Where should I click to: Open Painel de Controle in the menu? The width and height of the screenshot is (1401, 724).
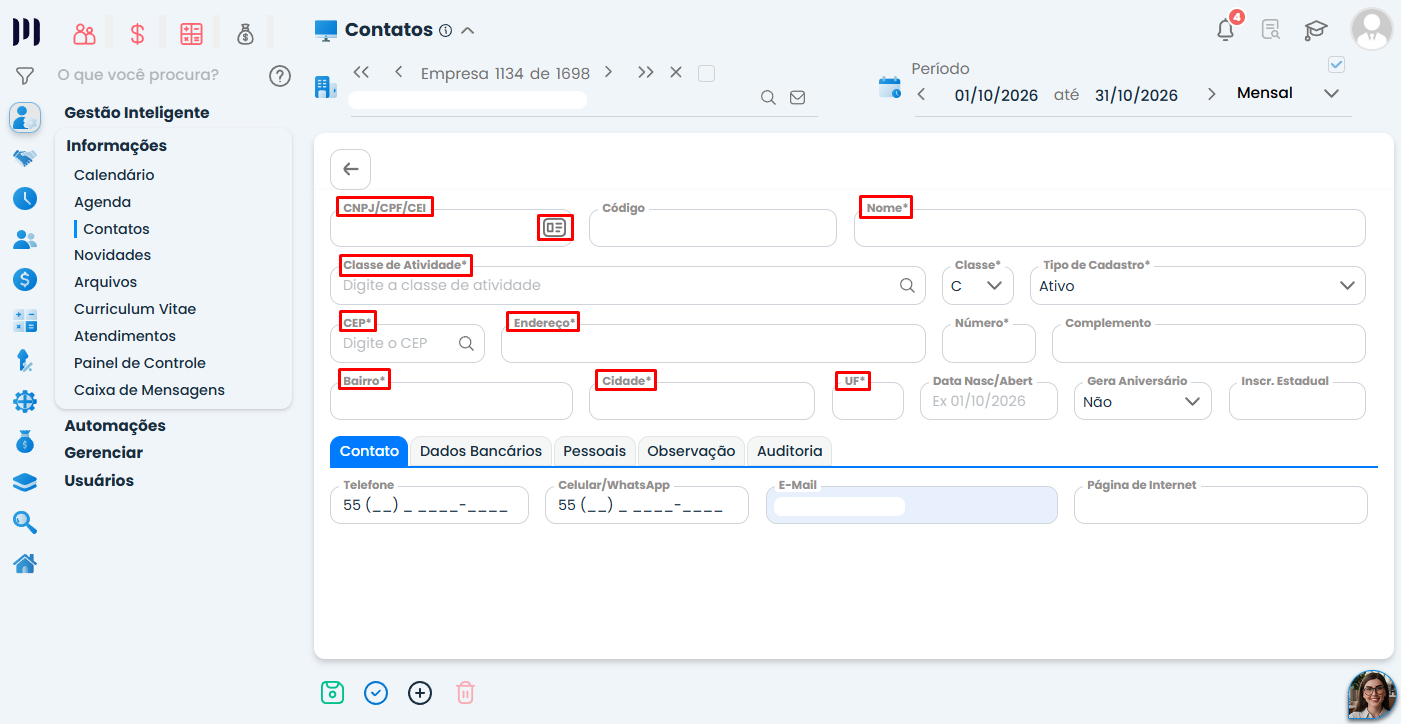pyautogui.click(x=140, y=363)
